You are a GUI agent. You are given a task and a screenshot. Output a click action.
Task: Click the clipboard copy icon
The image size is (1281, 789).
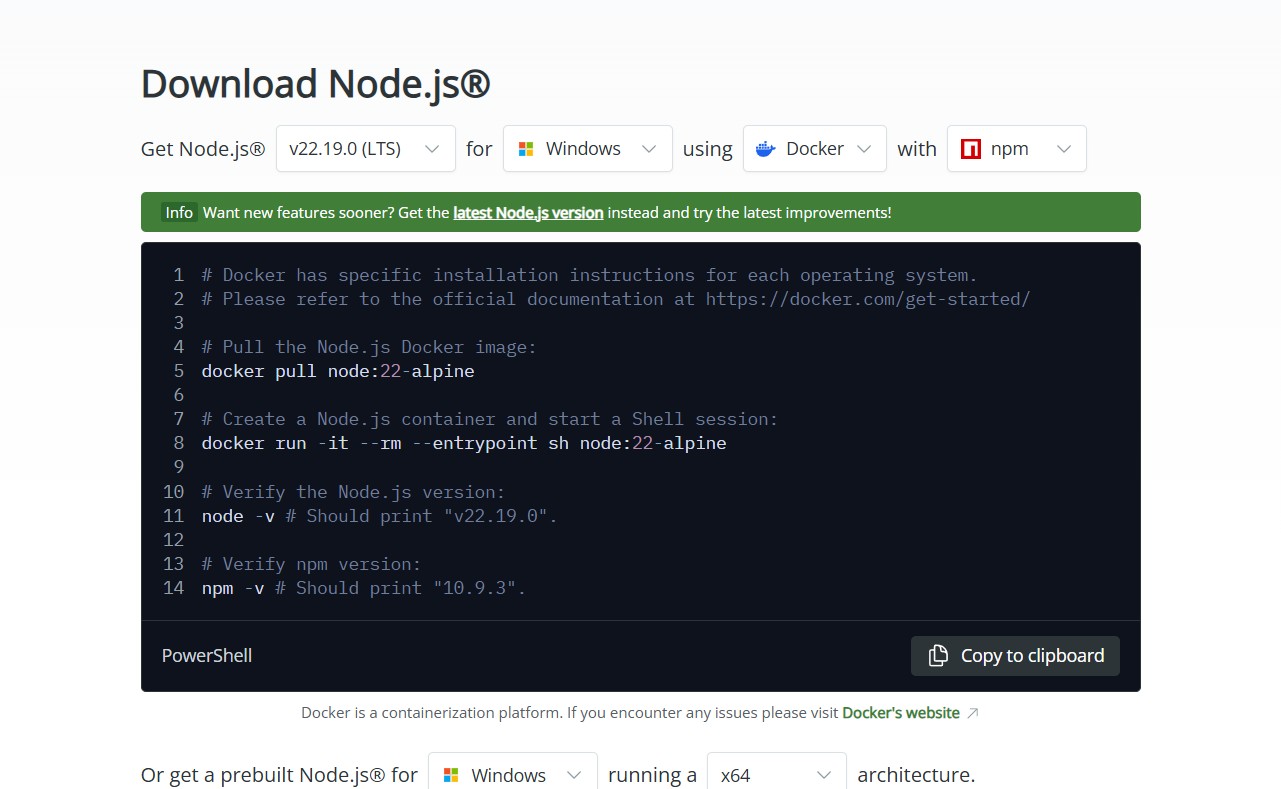click(x=938, y=656)
